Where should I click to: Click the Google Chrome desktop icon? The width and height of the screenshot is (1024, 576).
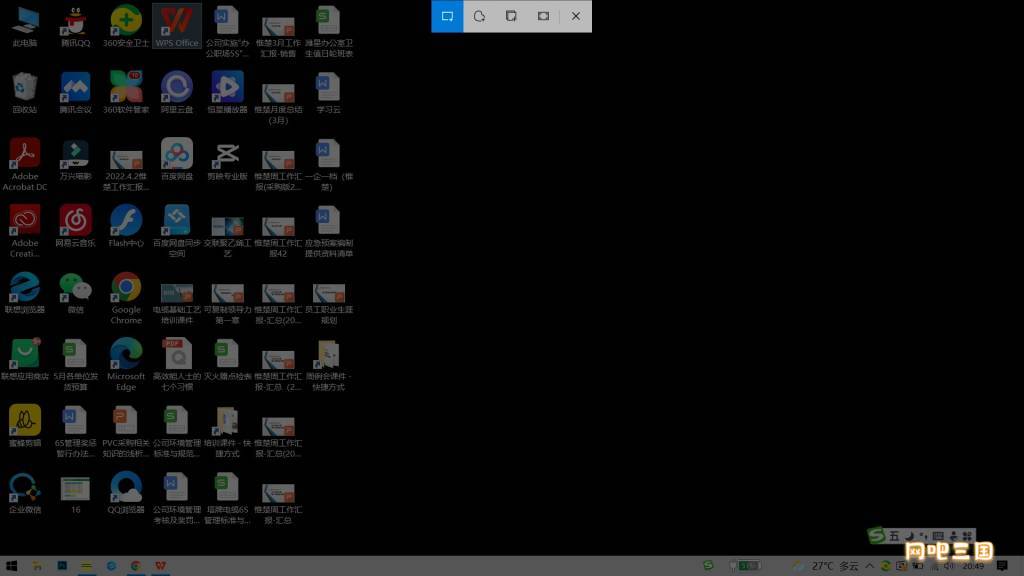click(126, 296)
